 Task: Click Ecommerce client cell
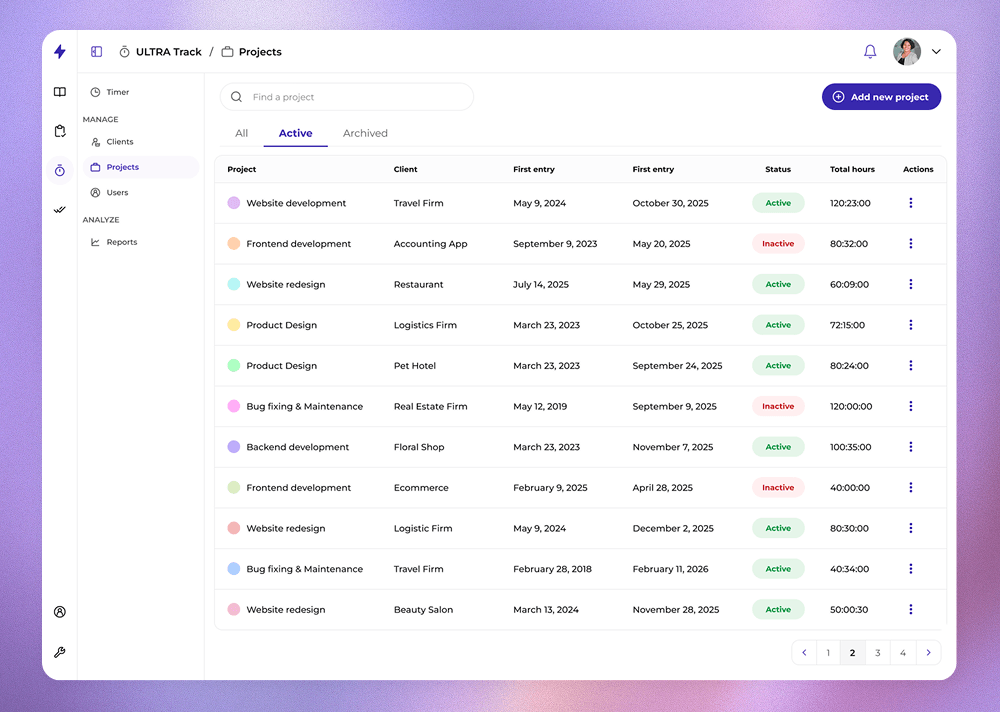click(x=421, y=487)
